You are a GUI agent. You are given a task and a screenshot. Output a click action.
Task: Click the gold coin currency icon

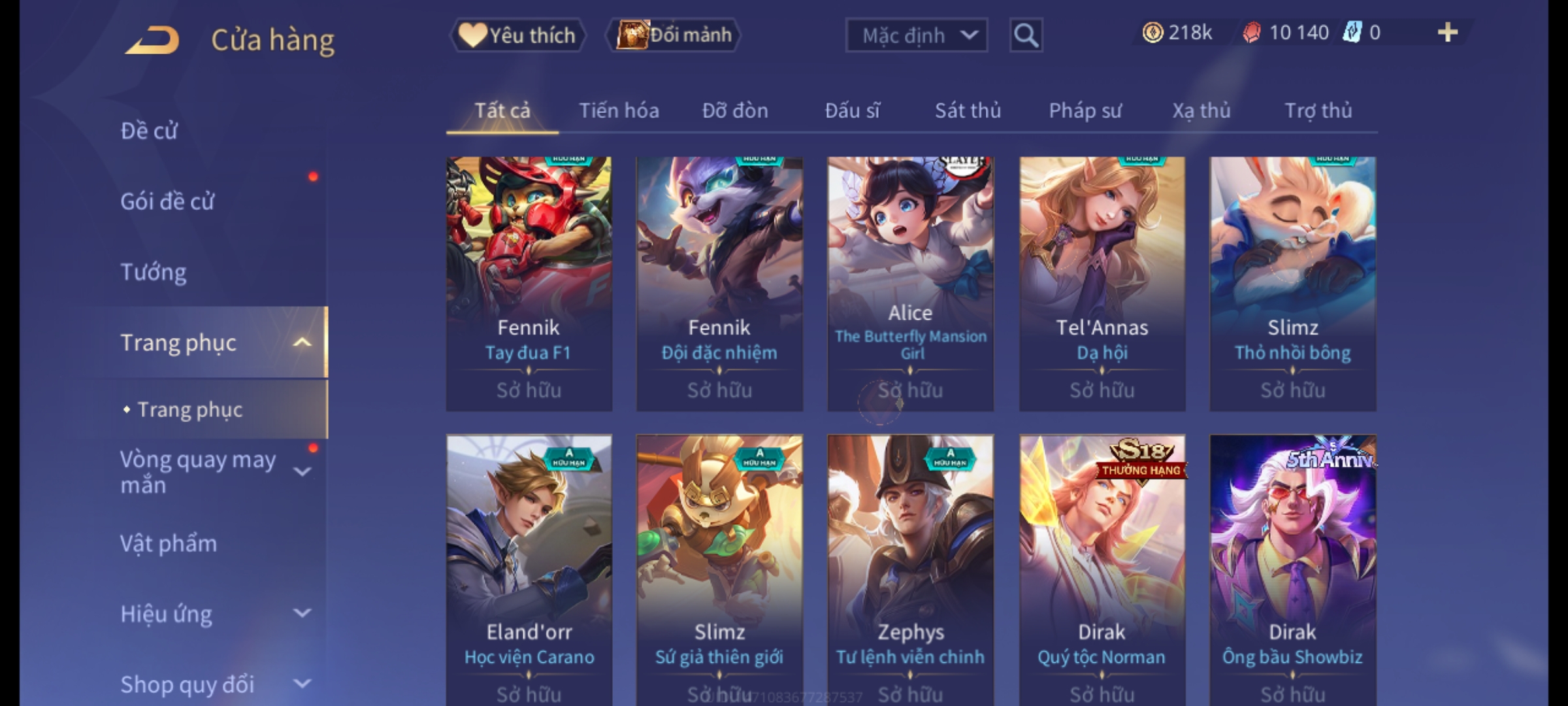(1152, 32)
